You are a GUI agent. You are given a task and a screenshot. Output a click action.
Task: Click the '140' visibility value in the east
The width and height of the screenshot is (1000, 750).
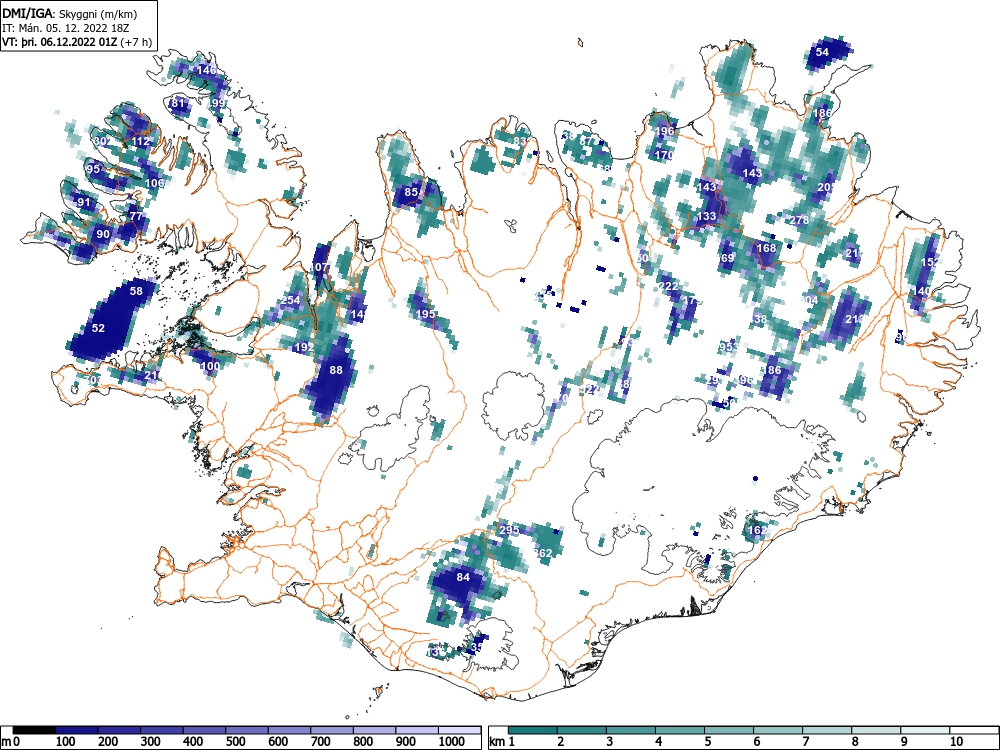921,291
